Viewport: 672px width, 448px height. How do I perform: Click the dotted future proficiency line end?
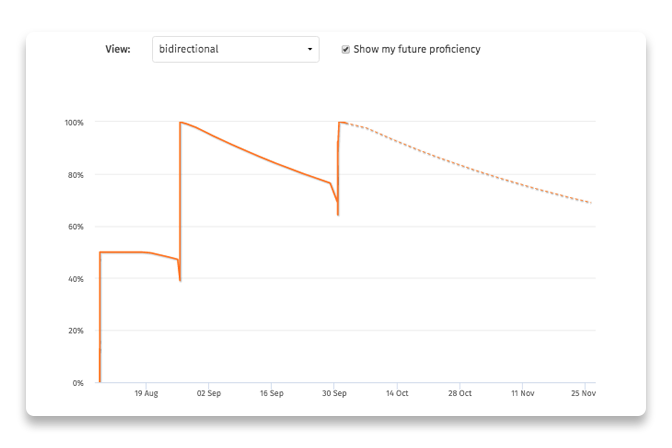591,202
